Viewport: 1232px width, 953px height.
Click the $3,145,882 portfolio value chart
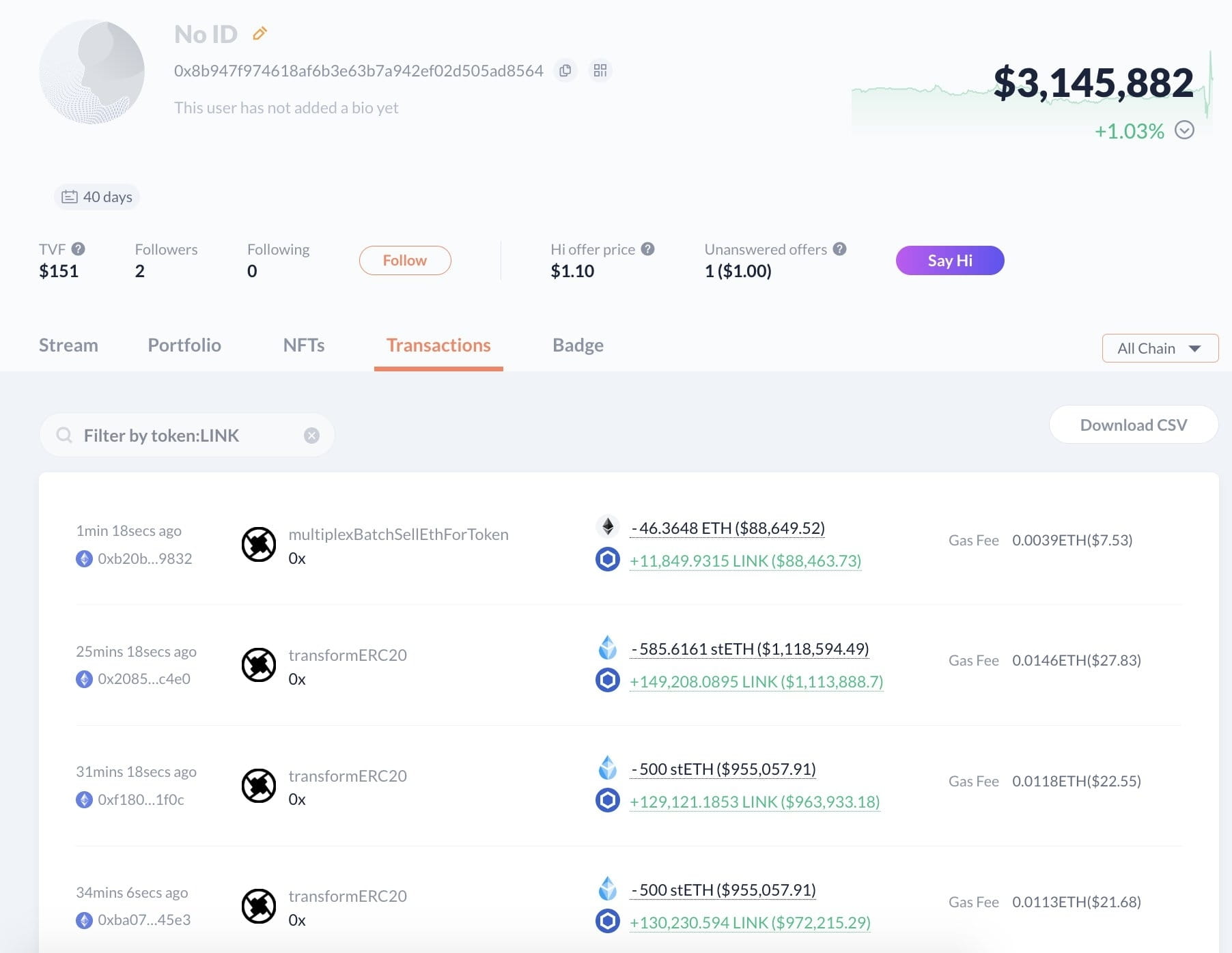point(1032,92)
